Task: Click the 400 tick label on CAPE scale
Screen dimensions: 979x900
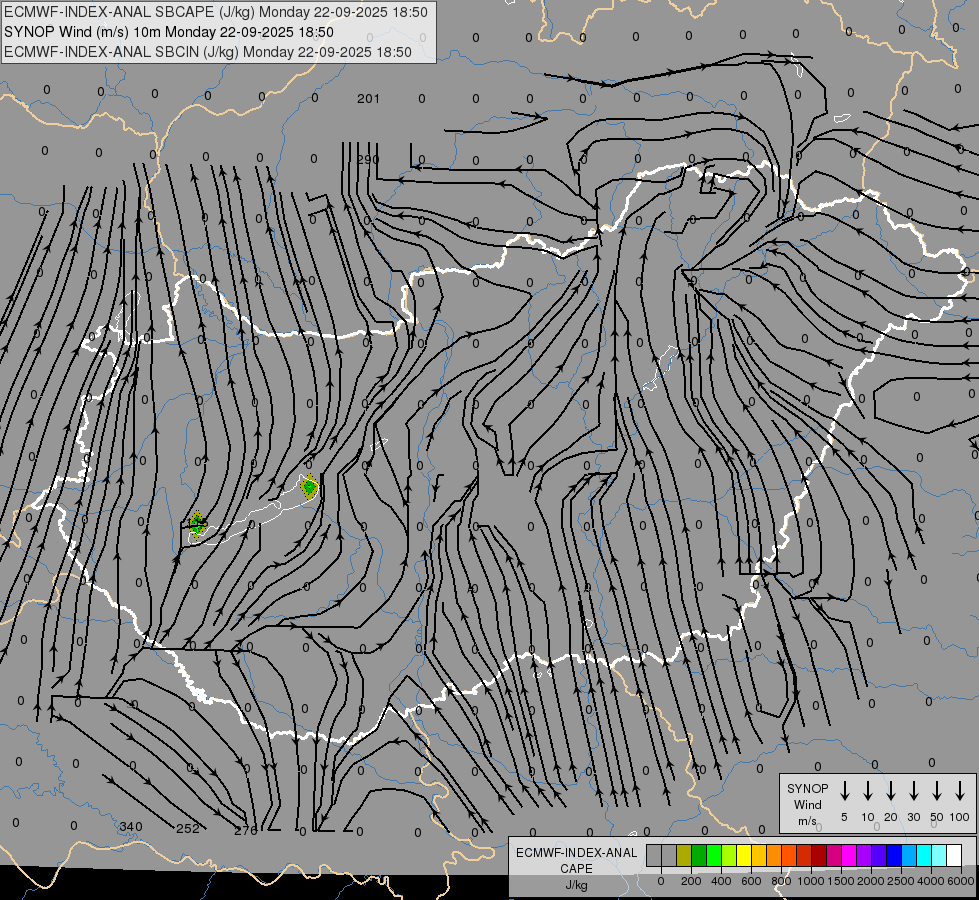Action: tap(721, 881)
